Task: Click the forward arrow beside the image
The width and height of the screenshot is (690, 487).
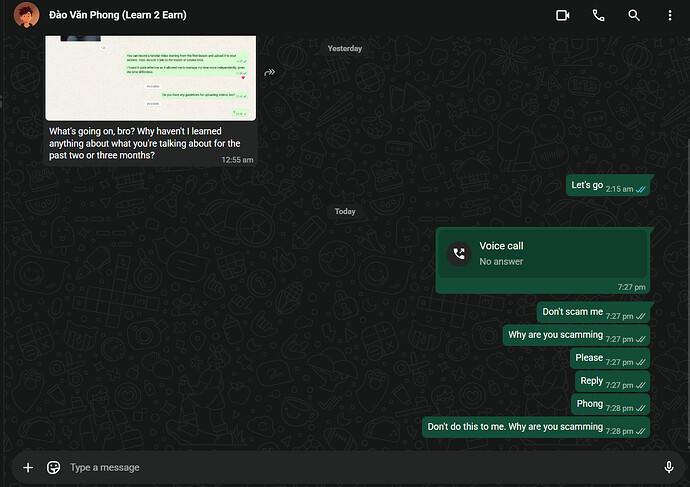Action: [x=269, y=72]
